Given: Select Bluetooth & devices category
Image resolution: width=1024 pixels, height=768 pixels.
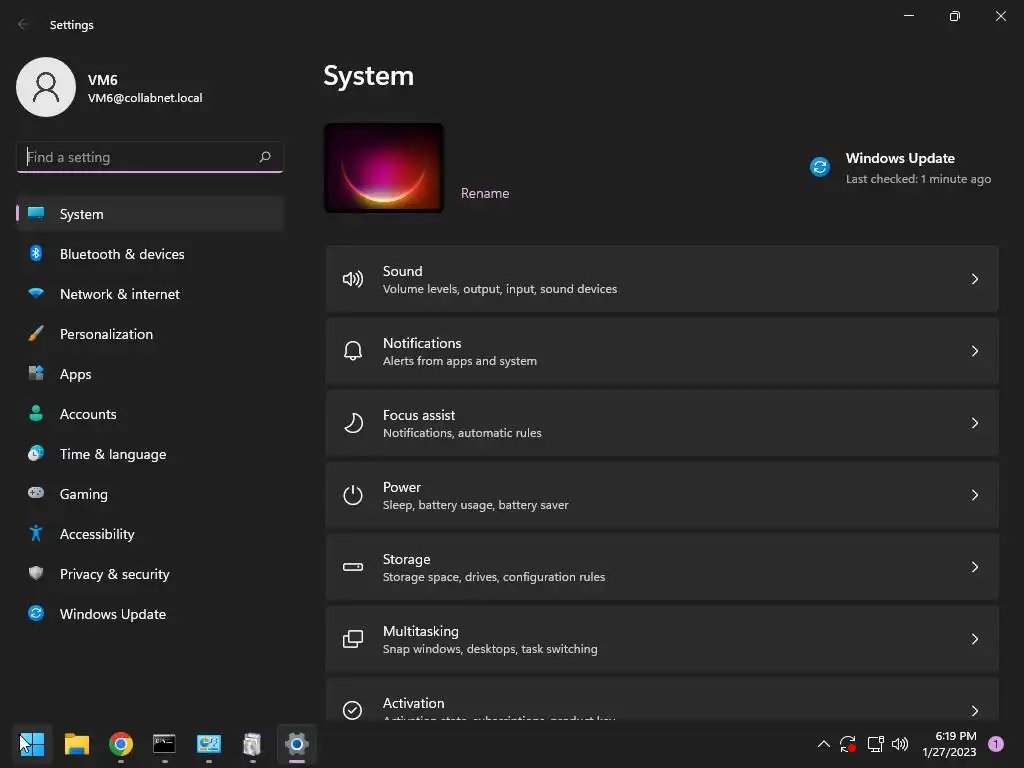Looking at the screenshot, I should (x=150, y=254).
